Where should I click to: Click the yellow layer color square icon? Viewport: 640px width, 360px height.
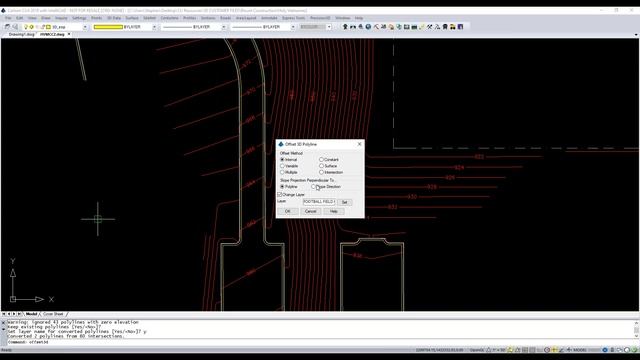click(49, 27)
